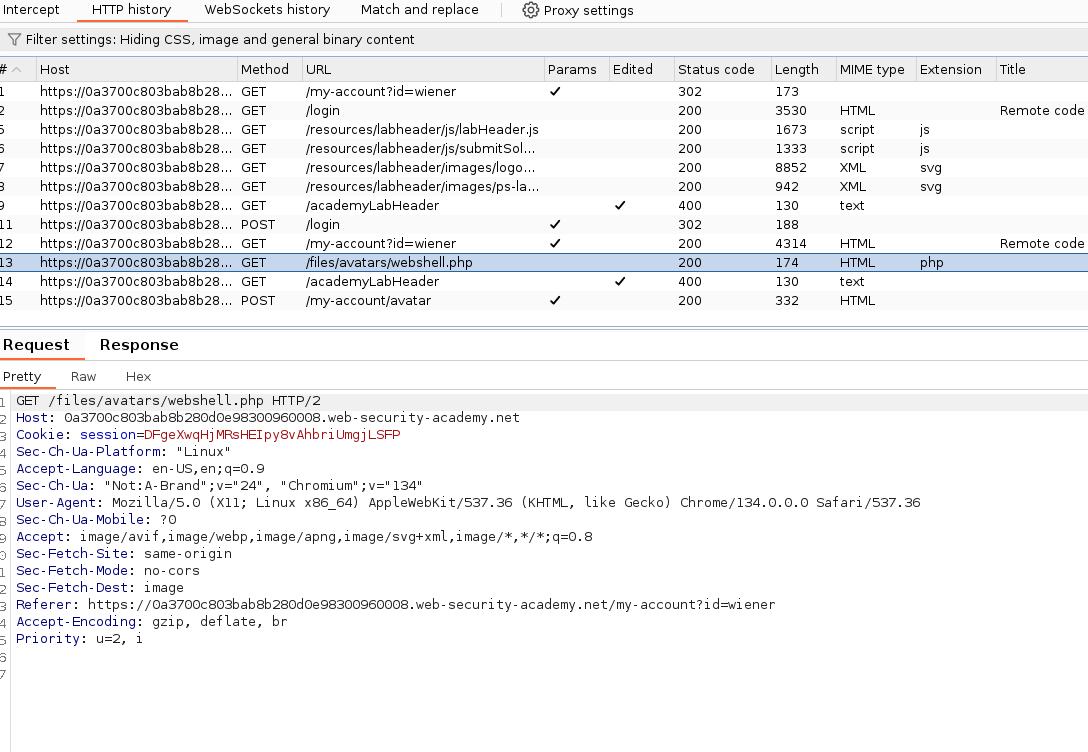Click the Params checkmark for POST /login
The height and width of the screenshot is (752, 1088).
[x=555, y=225]
